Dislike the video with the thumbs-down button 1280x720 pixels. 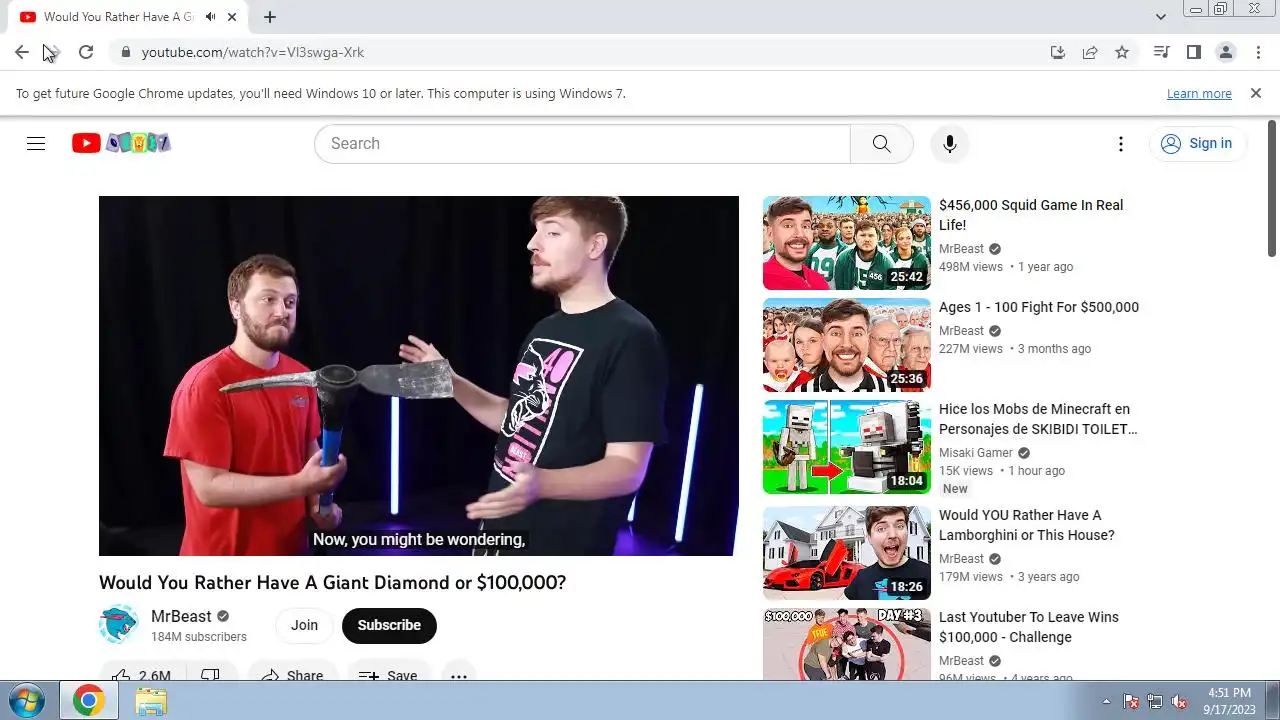[x=212, y=675]
